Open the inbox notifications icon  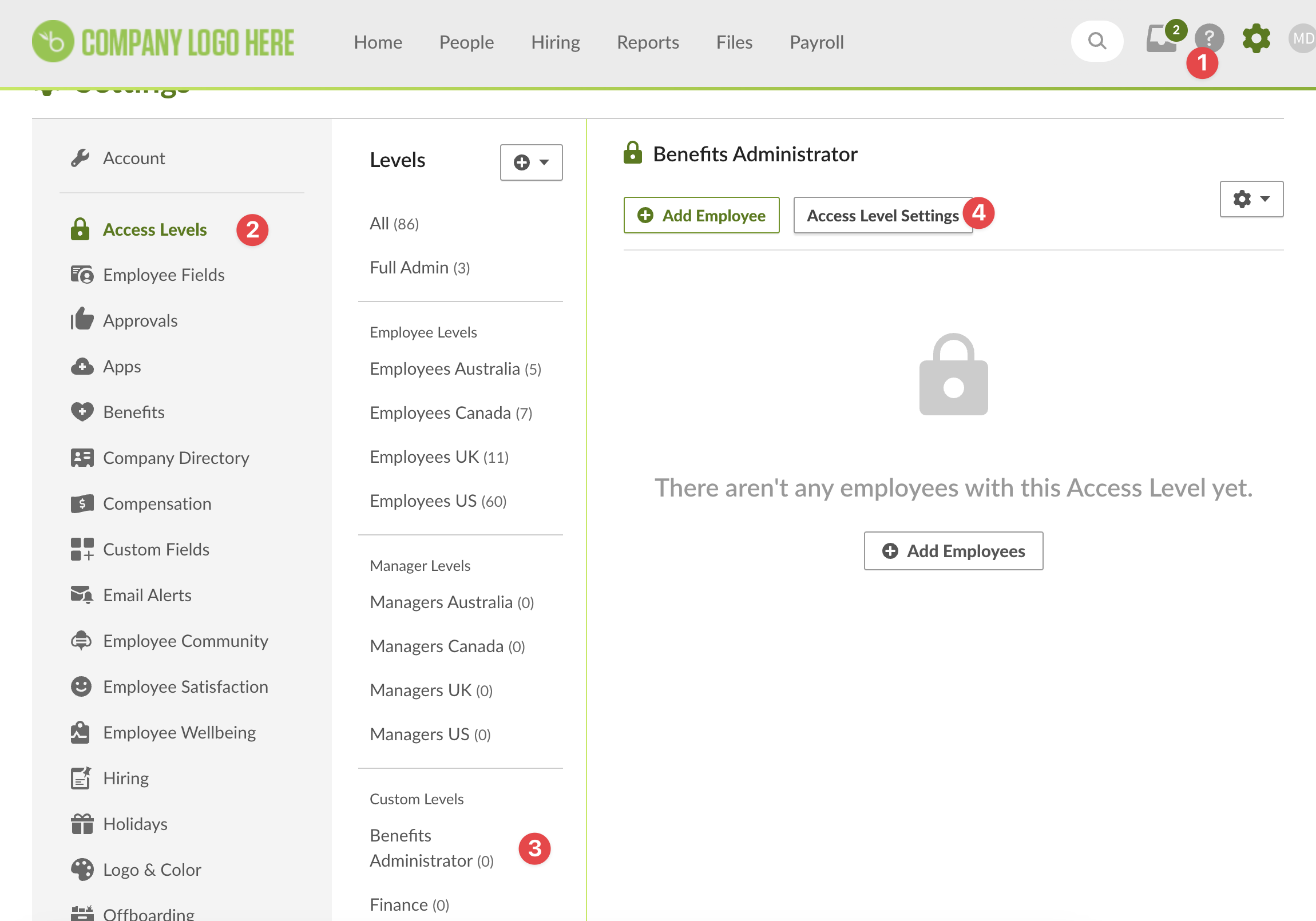pyautogui.click(x=1161, y=40)
